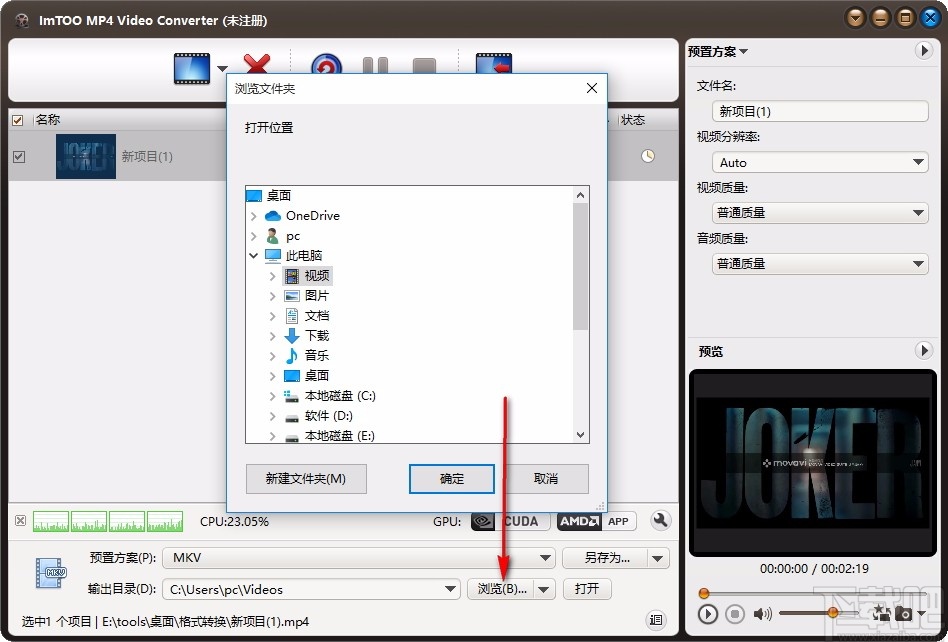Click the AMD APP acceleration icon
This screenshot has width=948, height=642.
(x=596, y=521)
